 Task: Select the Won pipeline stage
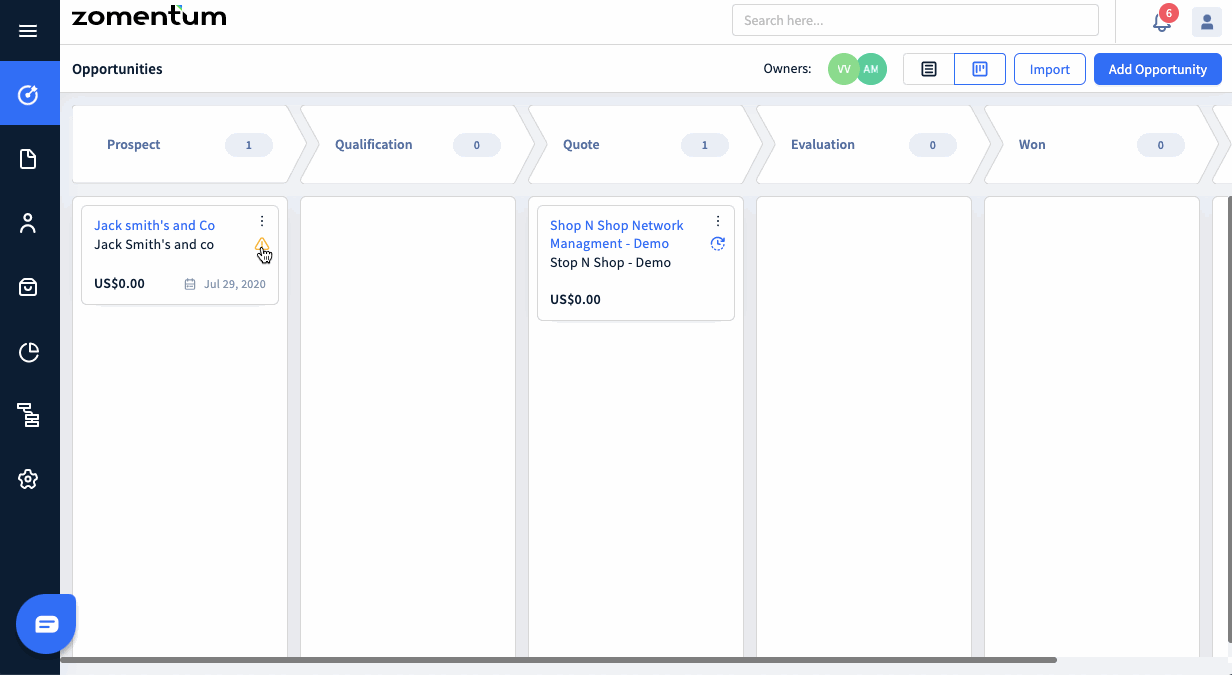[1032, 144]
